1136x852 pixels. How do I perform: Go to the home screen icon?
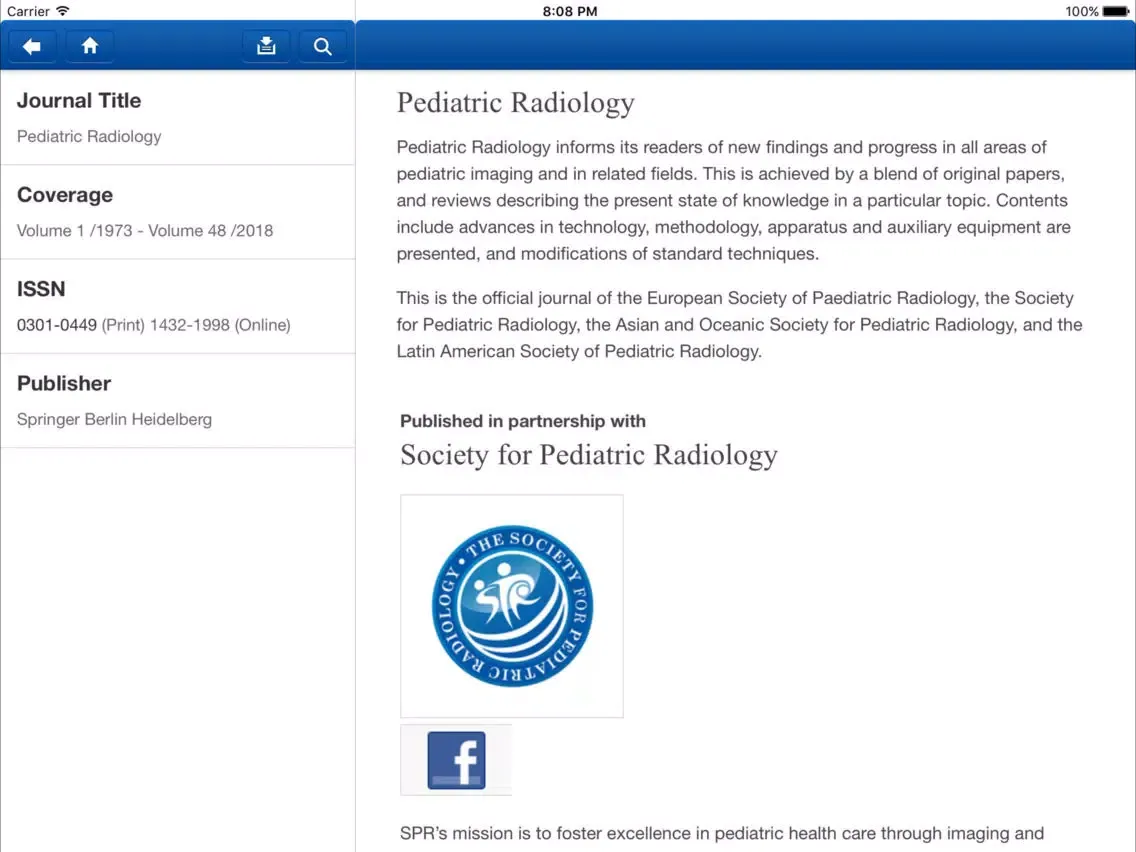tap(90, 46)
